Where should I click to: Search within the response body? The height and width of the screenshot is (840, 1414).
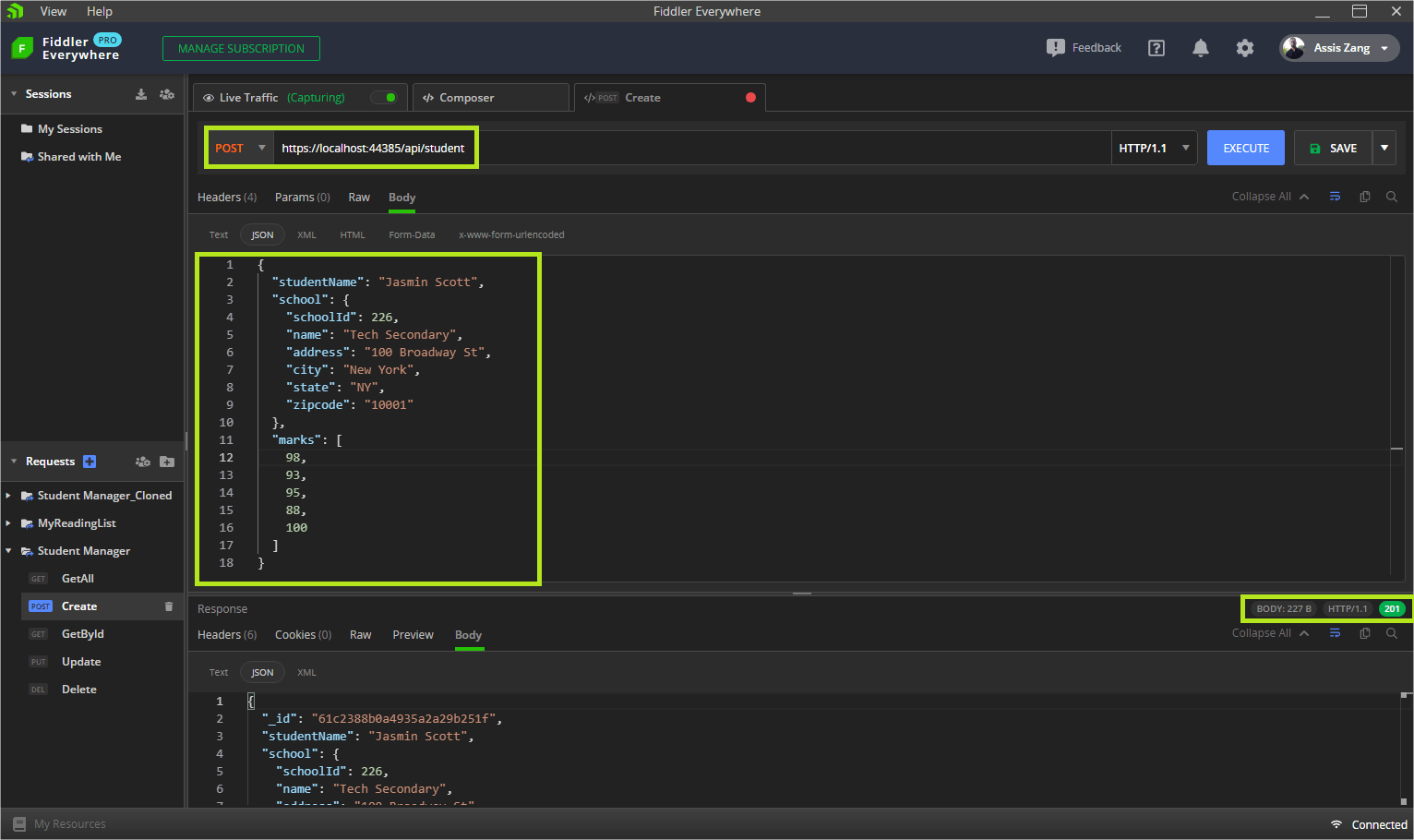point(1392,633)
